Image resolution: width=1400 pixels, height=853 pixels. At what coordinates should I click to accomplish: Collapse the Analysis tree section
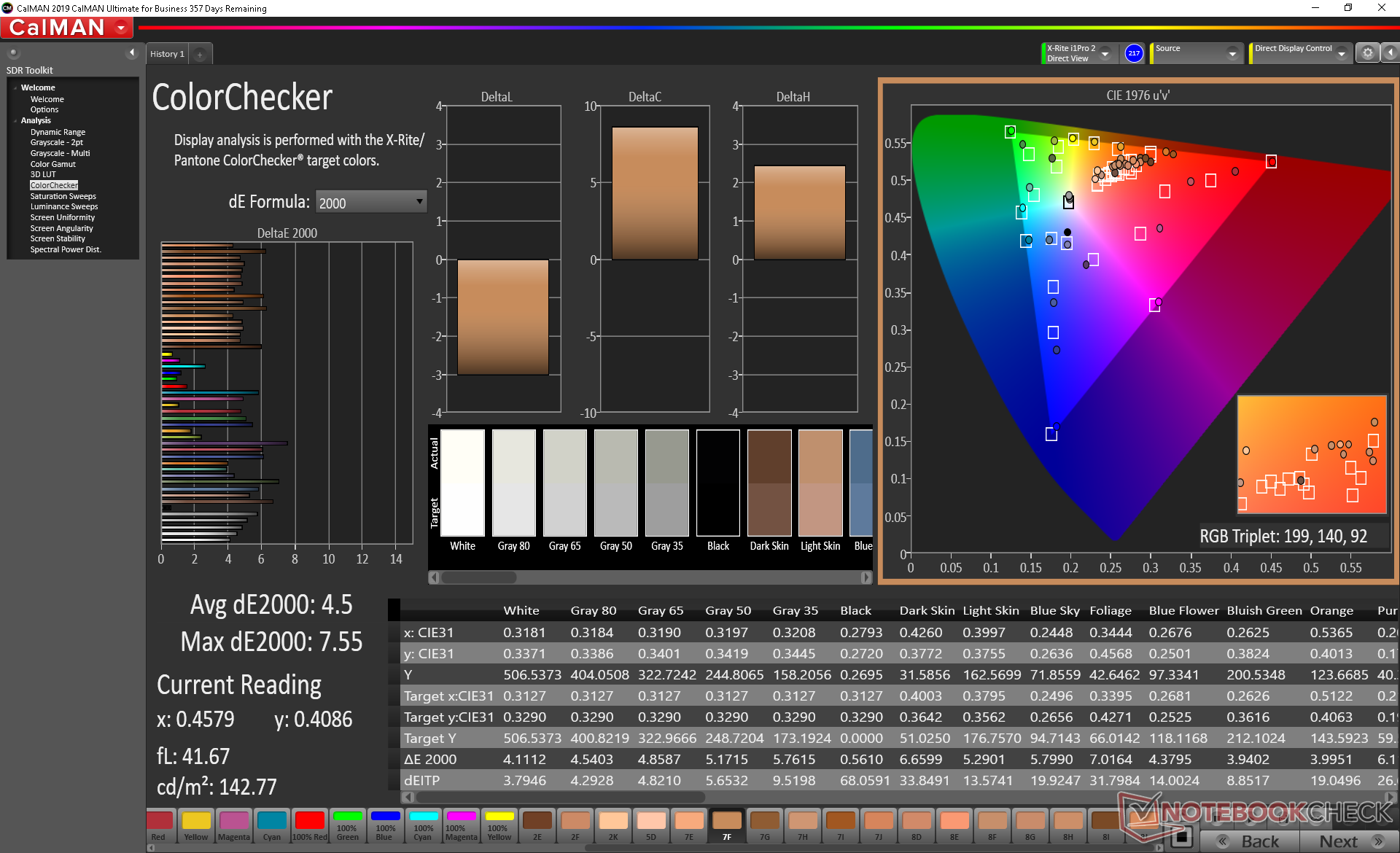[x=15, y=120]
